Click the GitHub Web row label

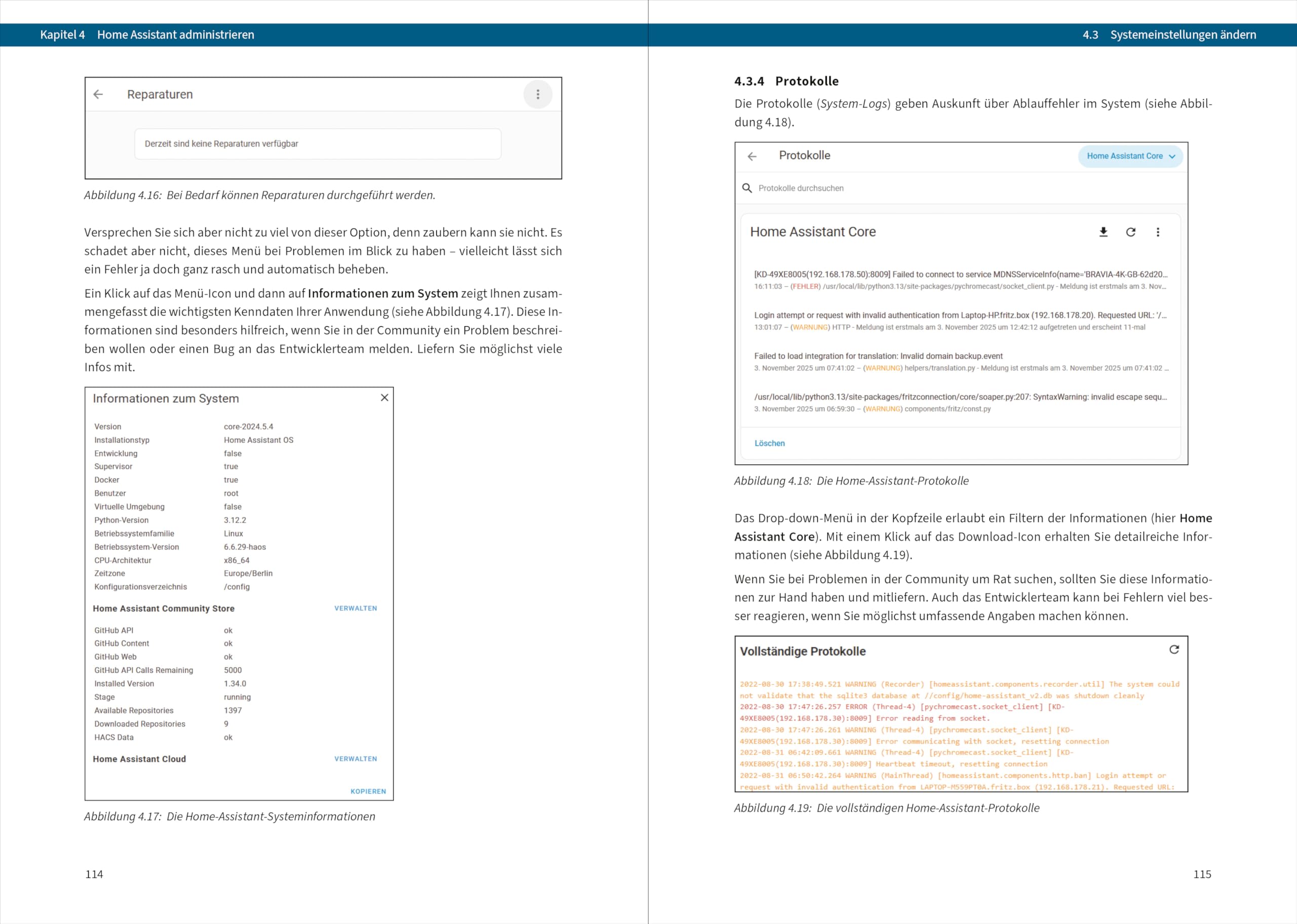pyautogui.click(x=116, y=657)
